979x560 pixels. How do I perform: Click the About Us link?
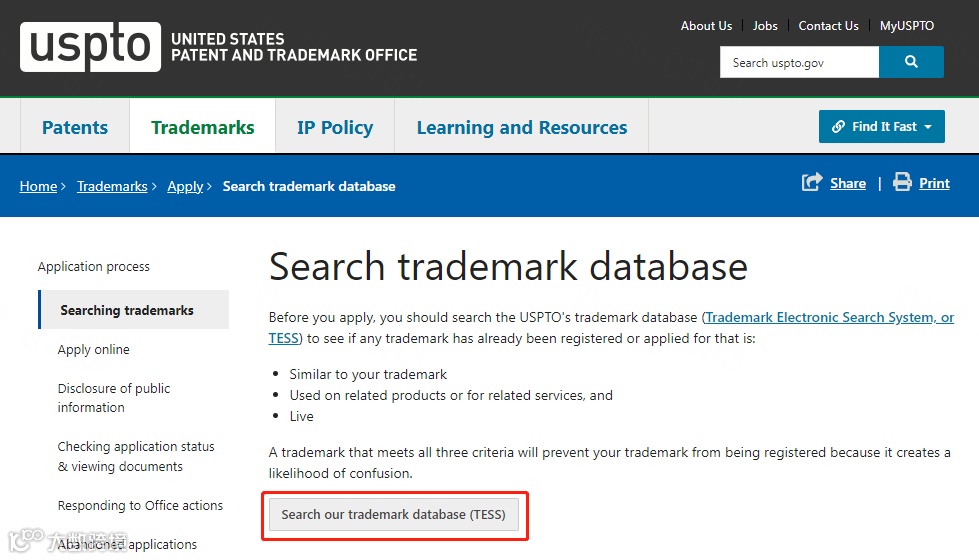coord(706,26)
